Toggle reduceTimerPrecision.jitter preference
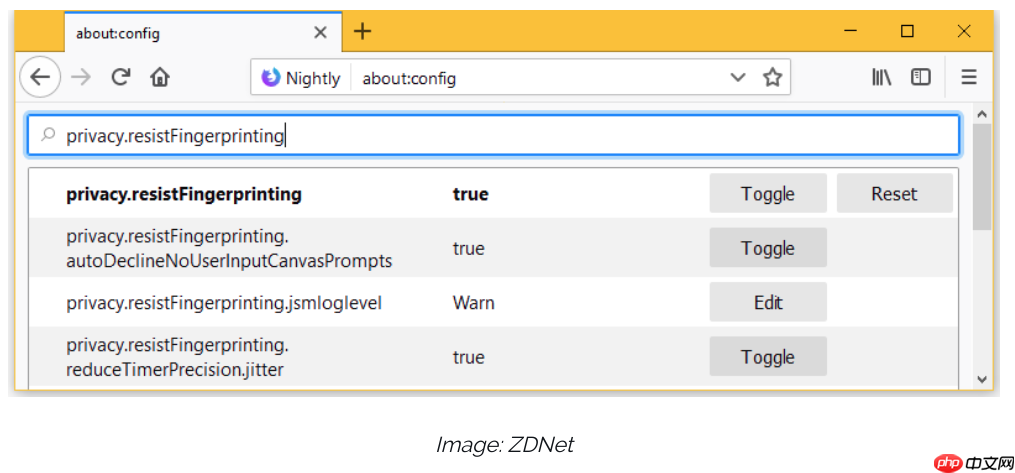 767,357
